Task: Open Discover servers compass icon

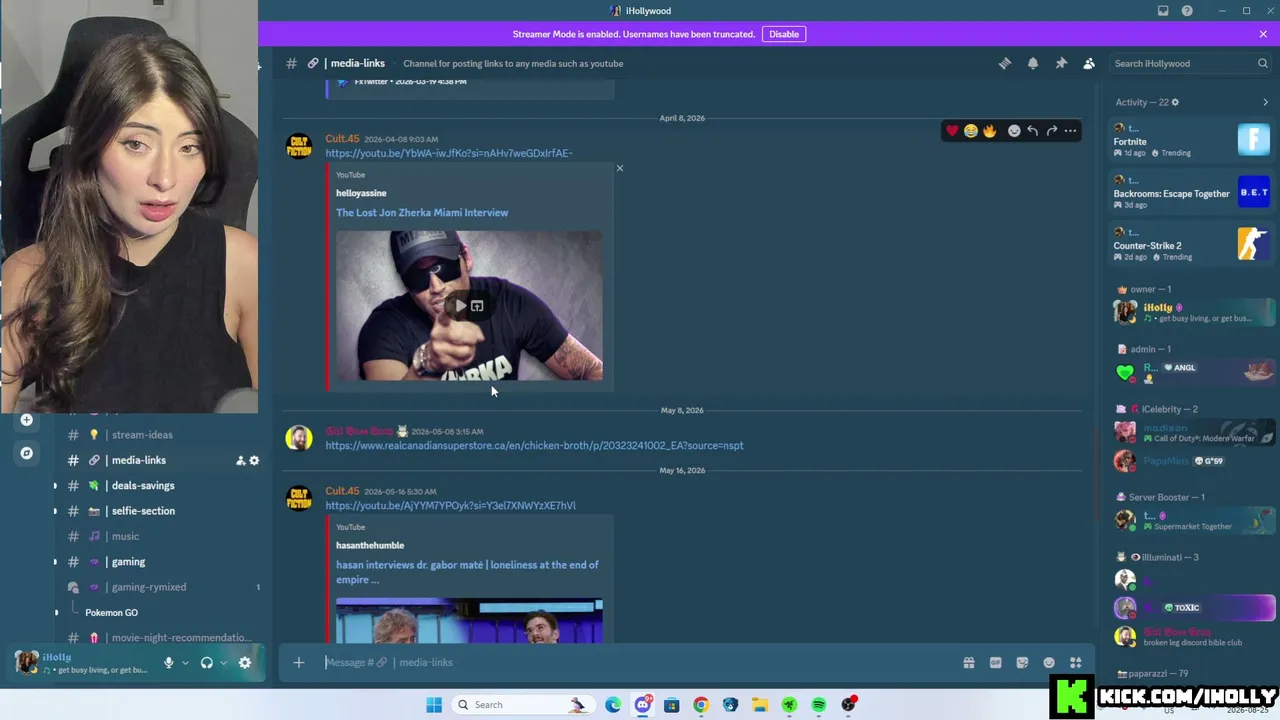Action: point(27,453)
